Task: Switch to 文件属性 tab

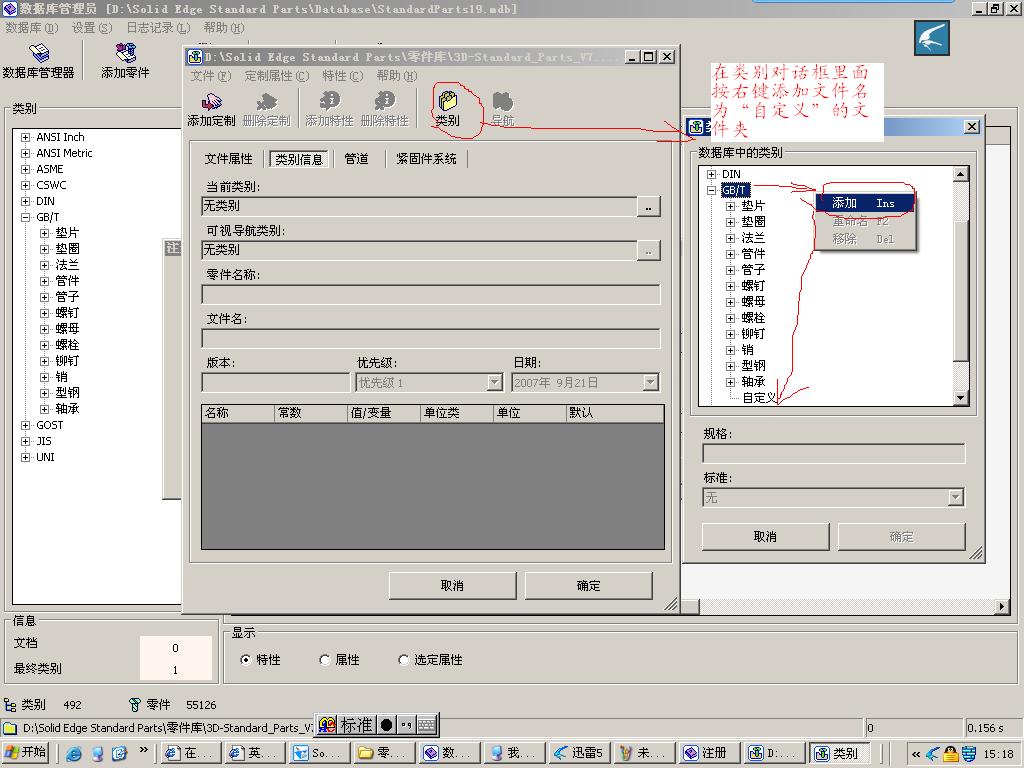Action: (228, 159)
